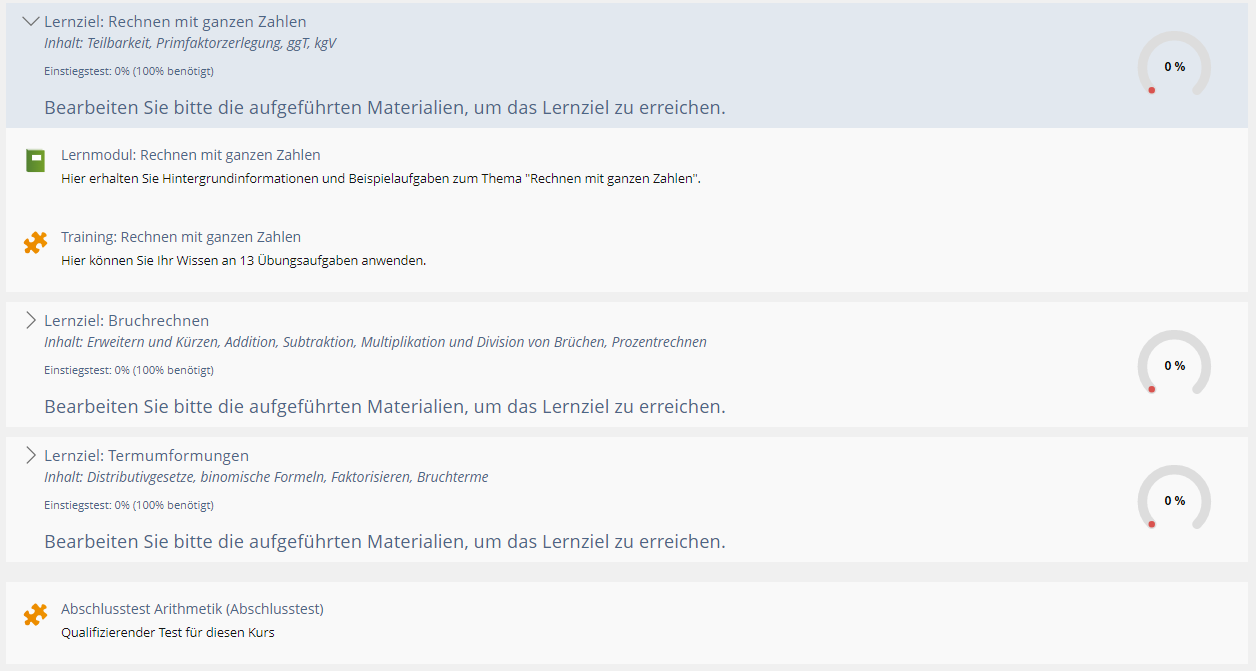The width and height of the screenshot is (1256, 671).
Task: Click the green Lernmodul book icon
Action: [x=35, y=160]
